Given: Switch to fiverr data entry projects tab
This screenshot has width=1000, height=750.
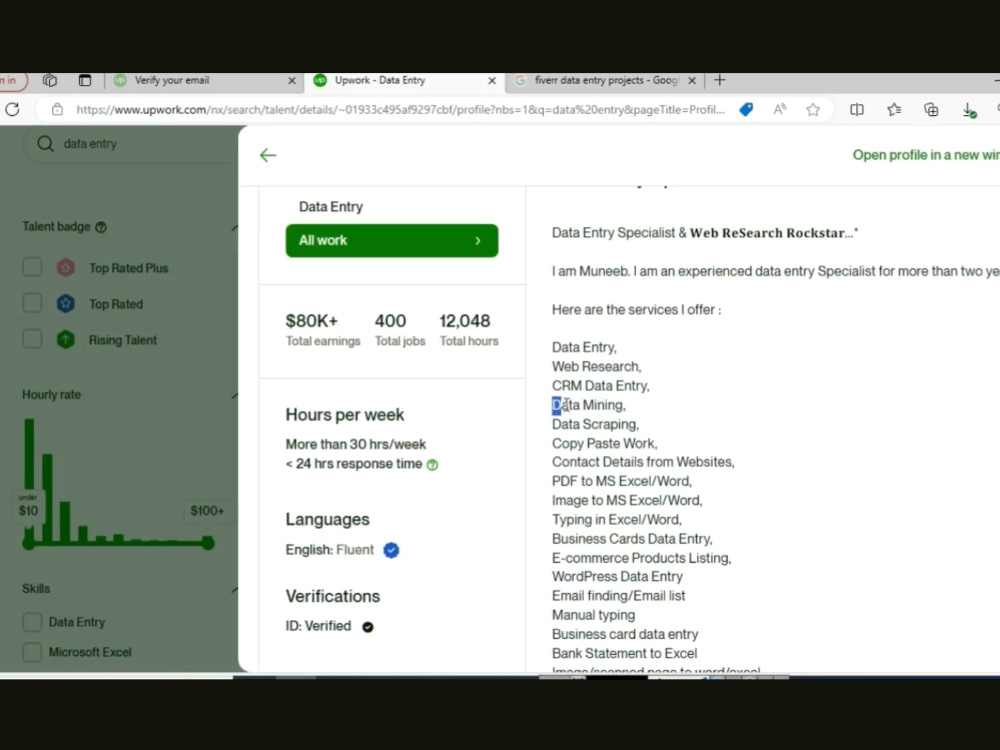Looking at the screenshot, I should click(x=605, y=80).
